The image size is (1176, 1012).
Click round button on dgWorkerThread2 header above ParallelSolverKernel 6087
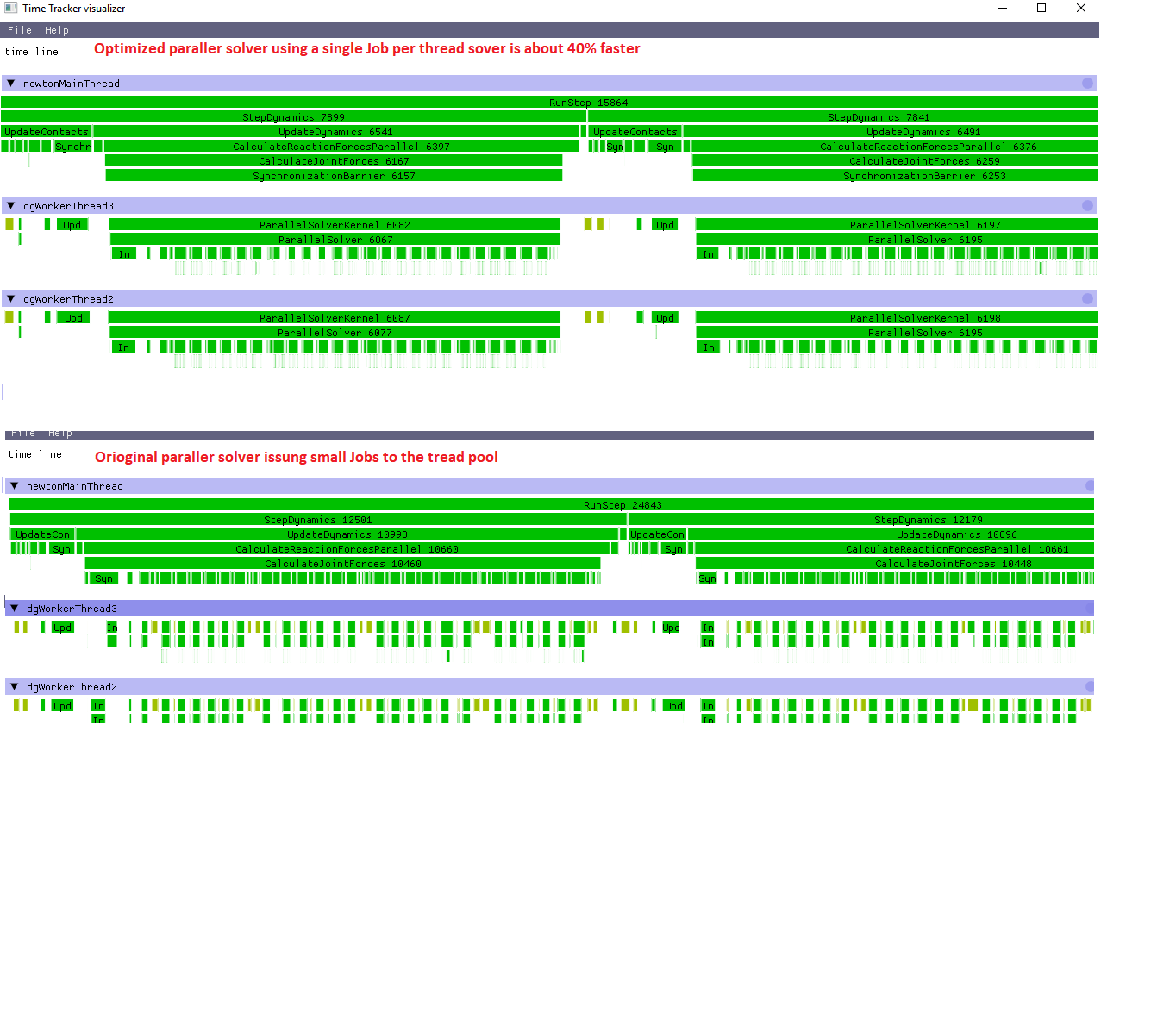pos(1087,299)
